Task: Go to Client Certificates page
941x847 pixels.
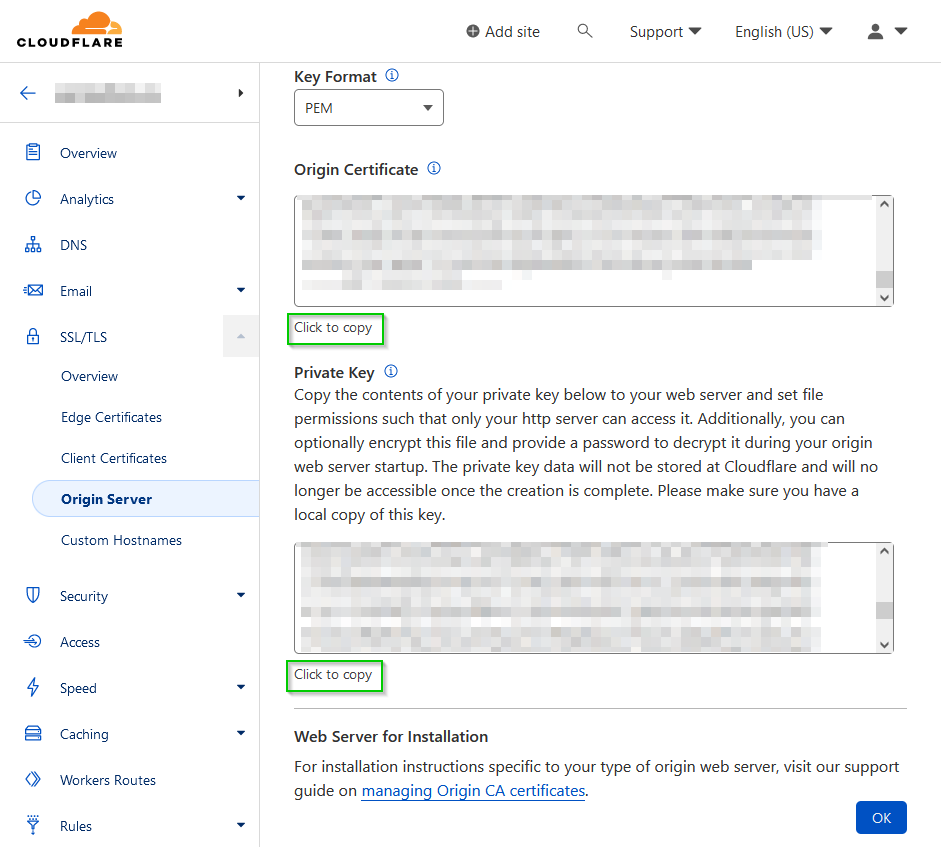Action: click(x=114, y=458)
